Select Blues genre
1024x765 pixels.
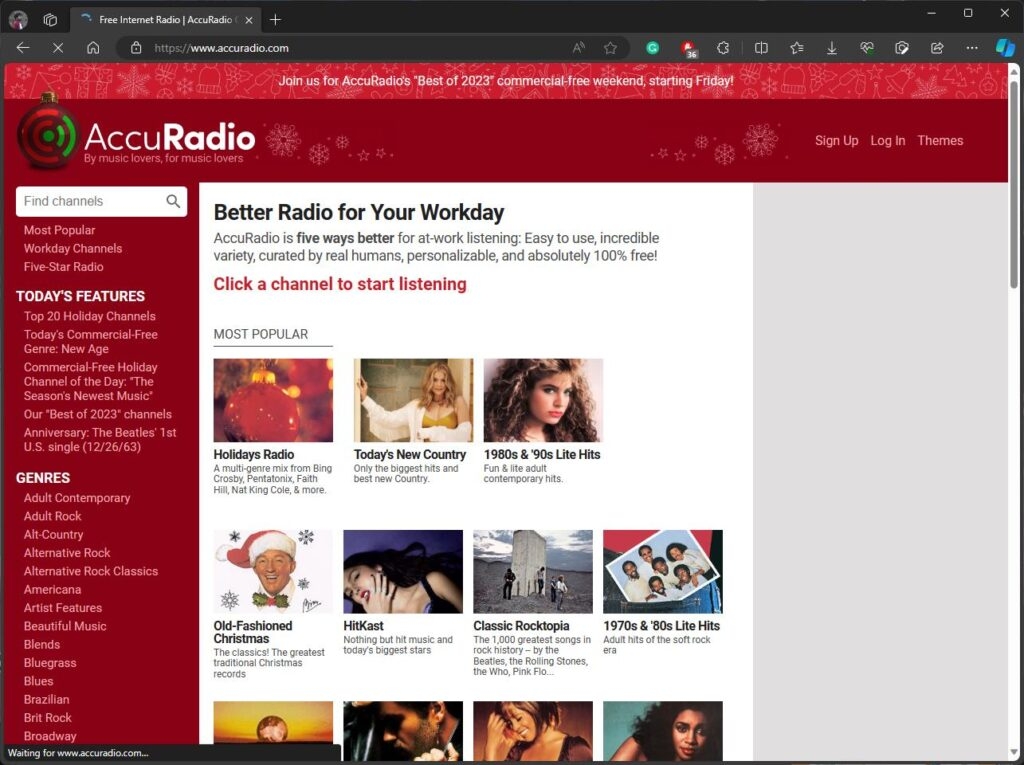[x=39, y=681]
